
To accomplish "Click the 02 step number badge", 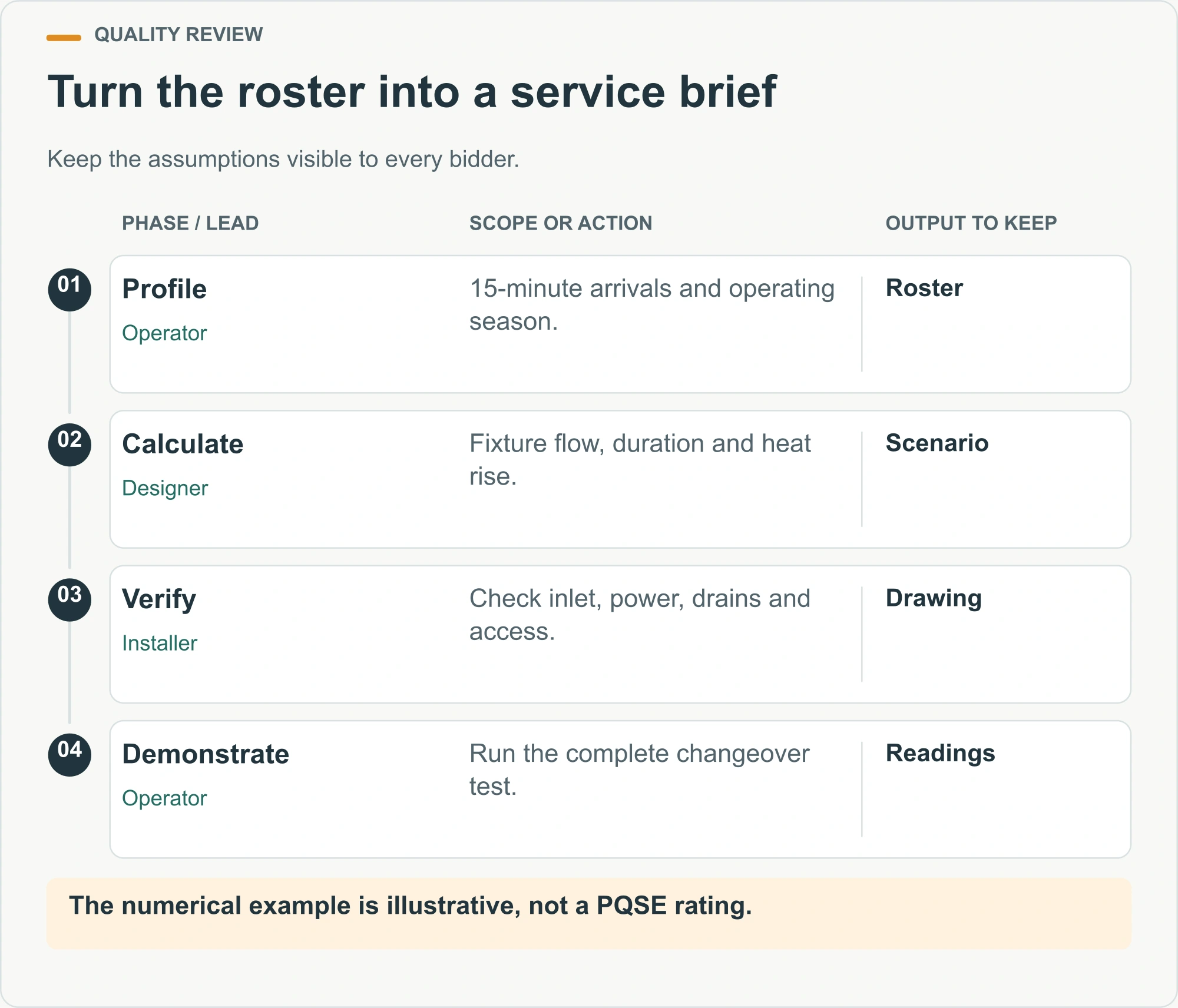I will pyautogui.click(x=70, y=445).
